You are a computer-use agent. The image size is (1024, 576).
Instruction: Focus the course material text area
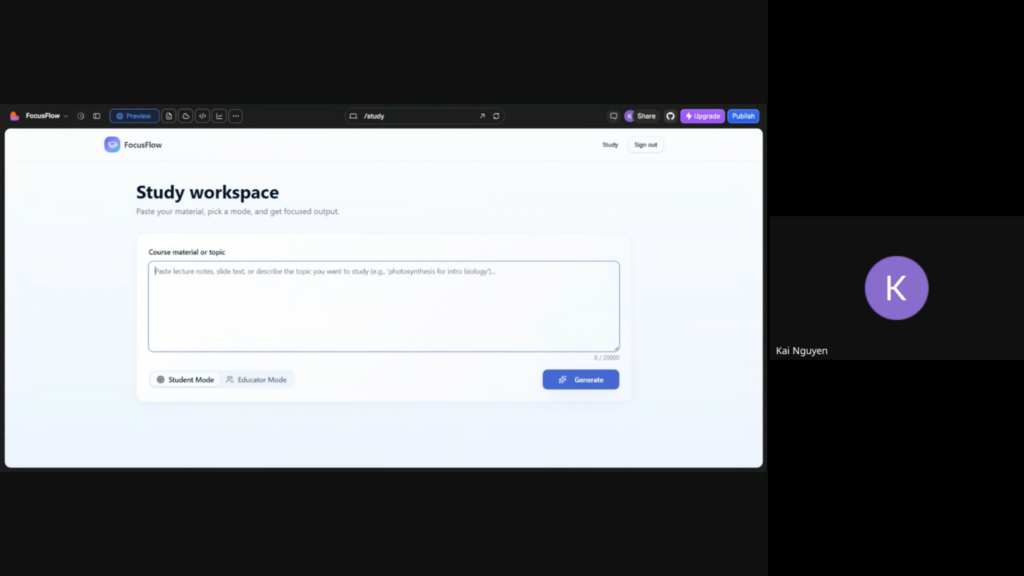coord(384,306)
